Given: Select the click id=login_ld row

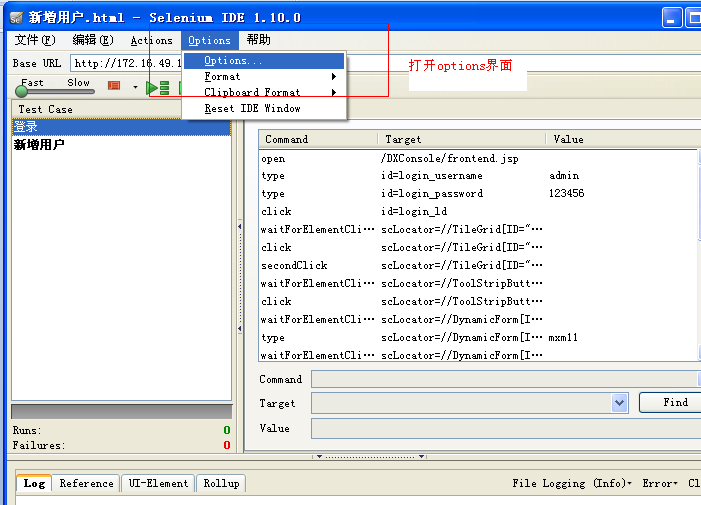Looking at the screenshot, I should click(x=478, y=211).
